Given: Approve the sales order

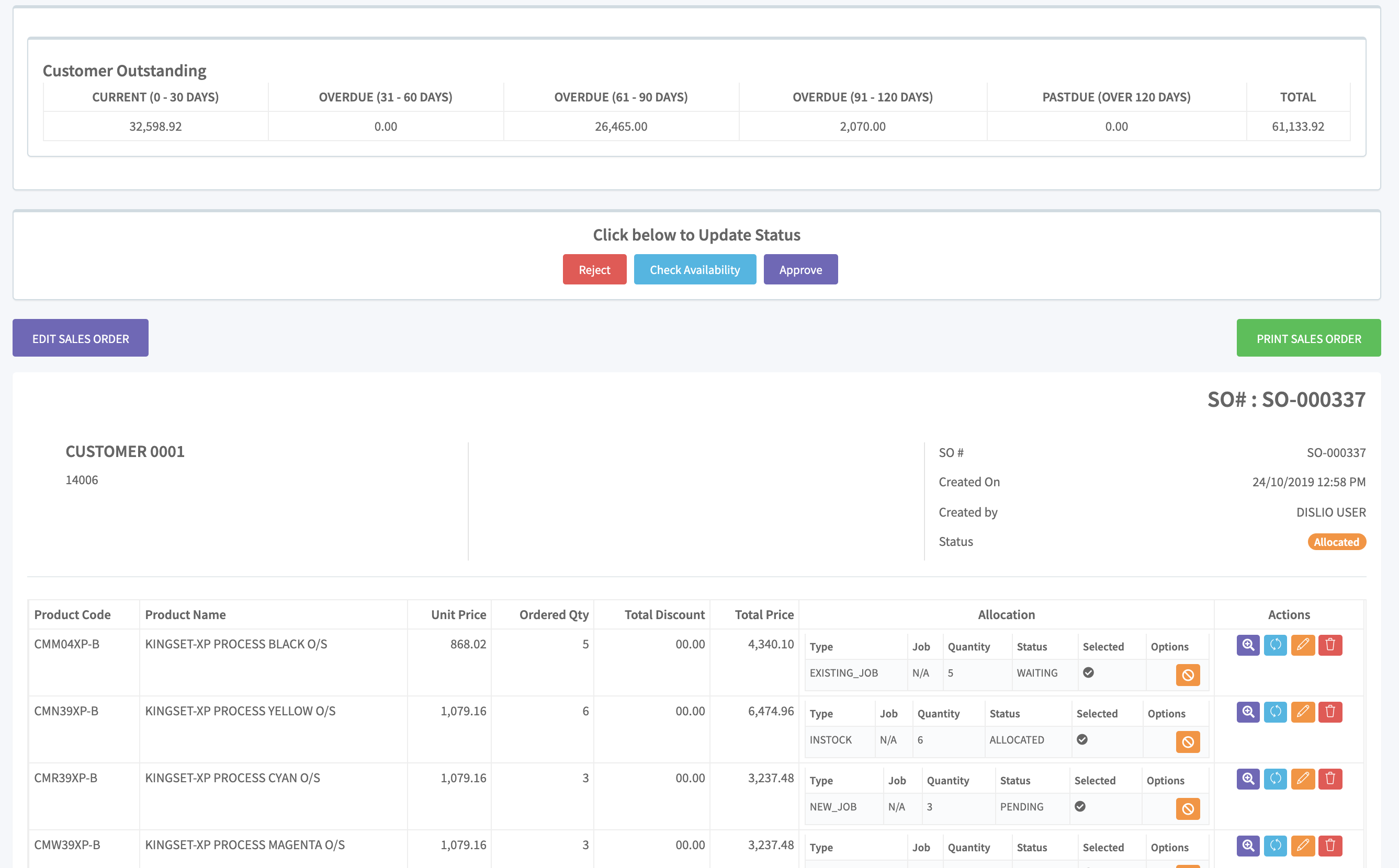Looking at the screenshot, I should (800, 269).
